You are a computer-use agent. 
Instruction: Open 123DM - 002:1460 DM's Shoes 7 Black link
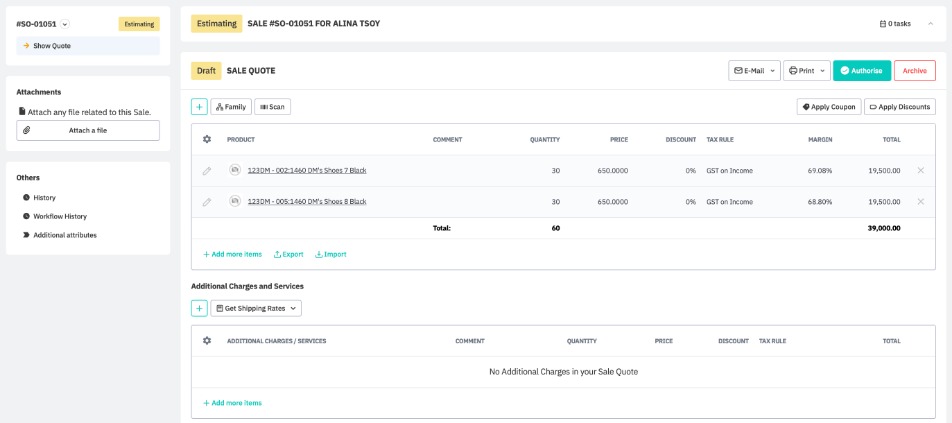pos(306,171)
